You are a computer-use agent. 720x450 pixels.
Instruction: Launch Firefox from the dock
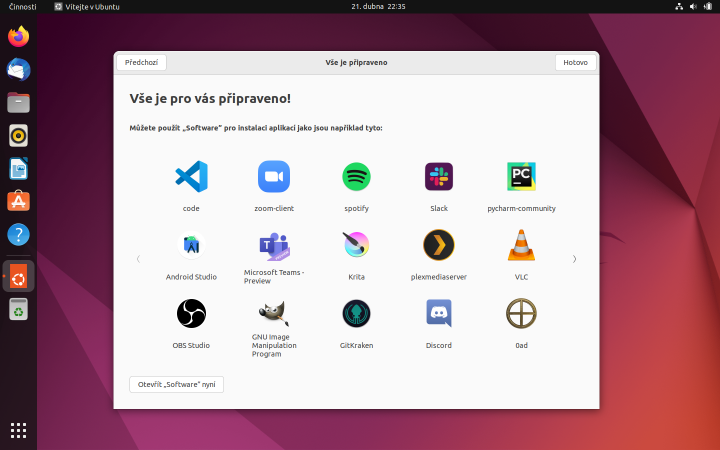click(18, 37)
